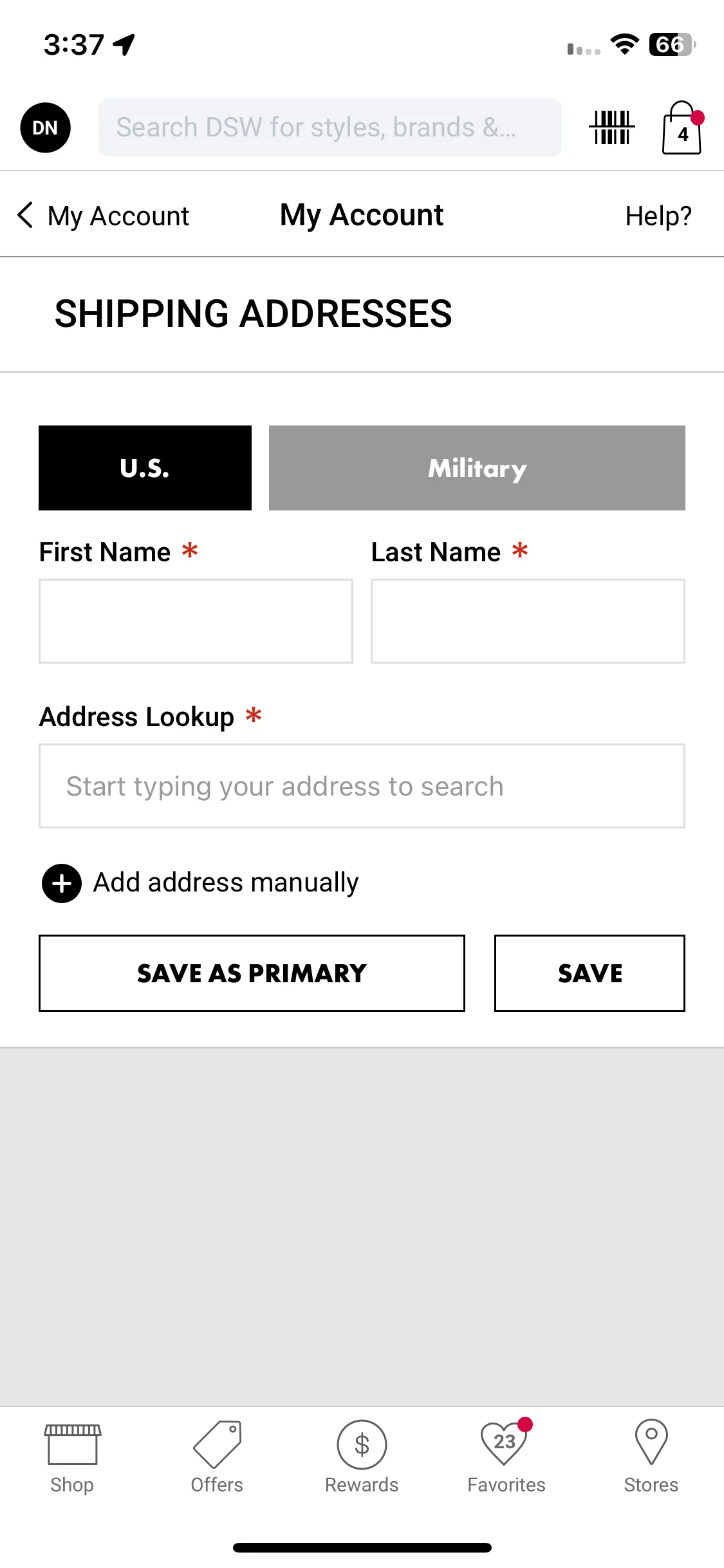
Task: Select the U.S. address type
Action: pyautogui.click(x=145, y=468)
